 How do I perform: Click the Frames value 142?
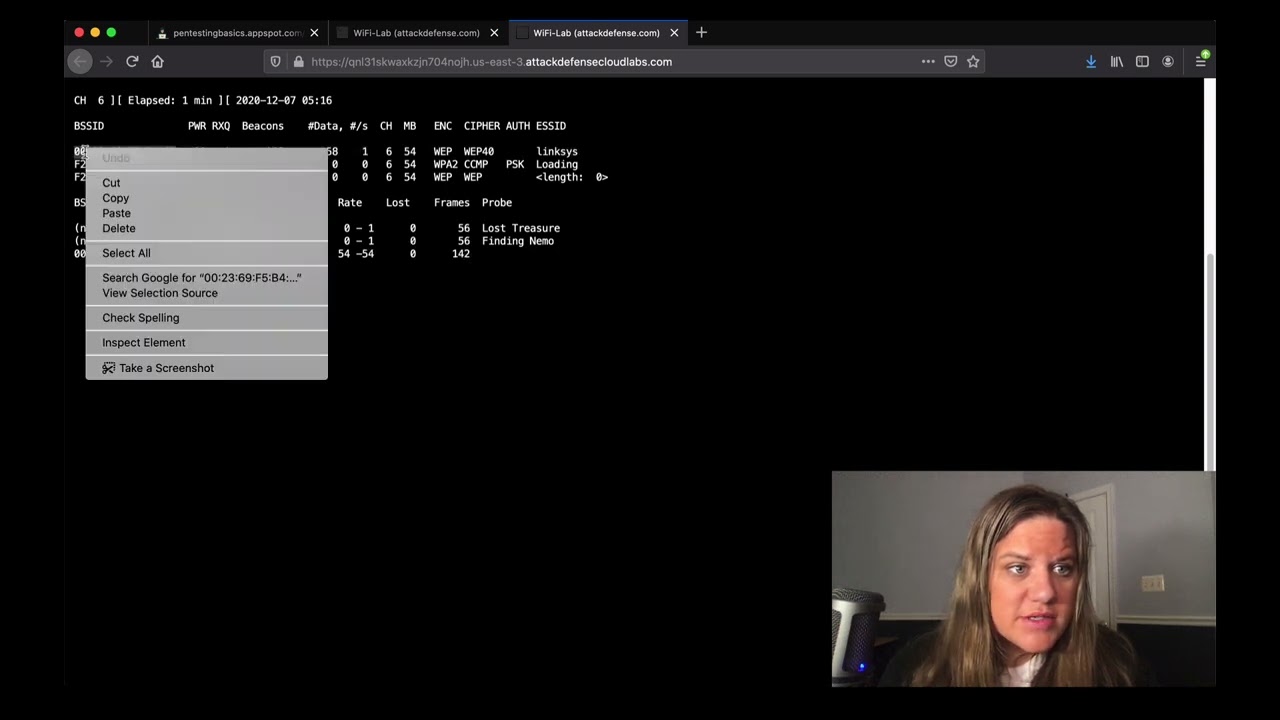point(461,254)
